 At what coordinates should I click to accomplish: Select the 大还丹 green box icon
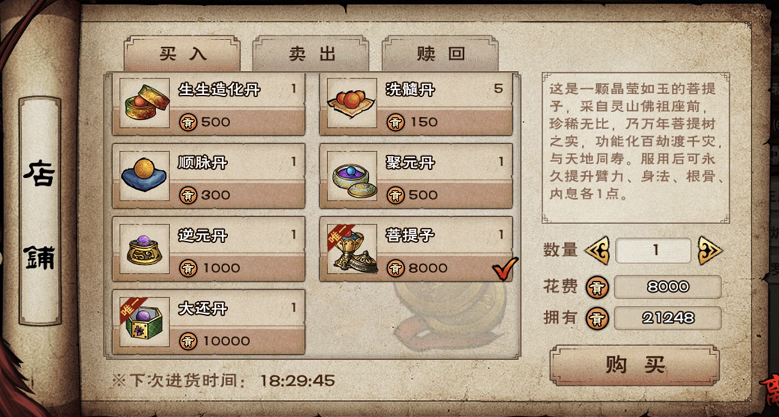[145, 322]
